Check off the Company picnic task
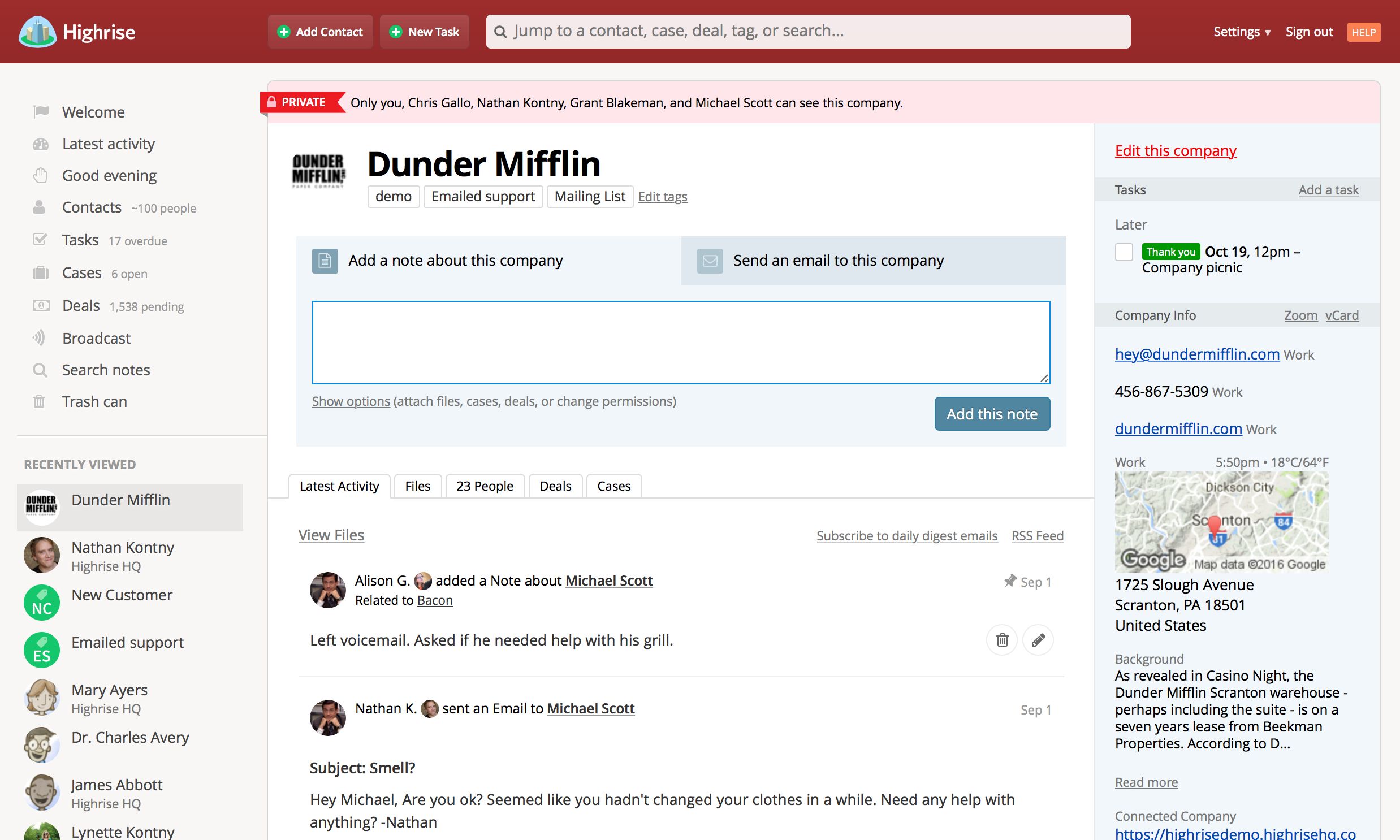The height and width of the screenshot is (840, 1400). (x=1123, y=252)
